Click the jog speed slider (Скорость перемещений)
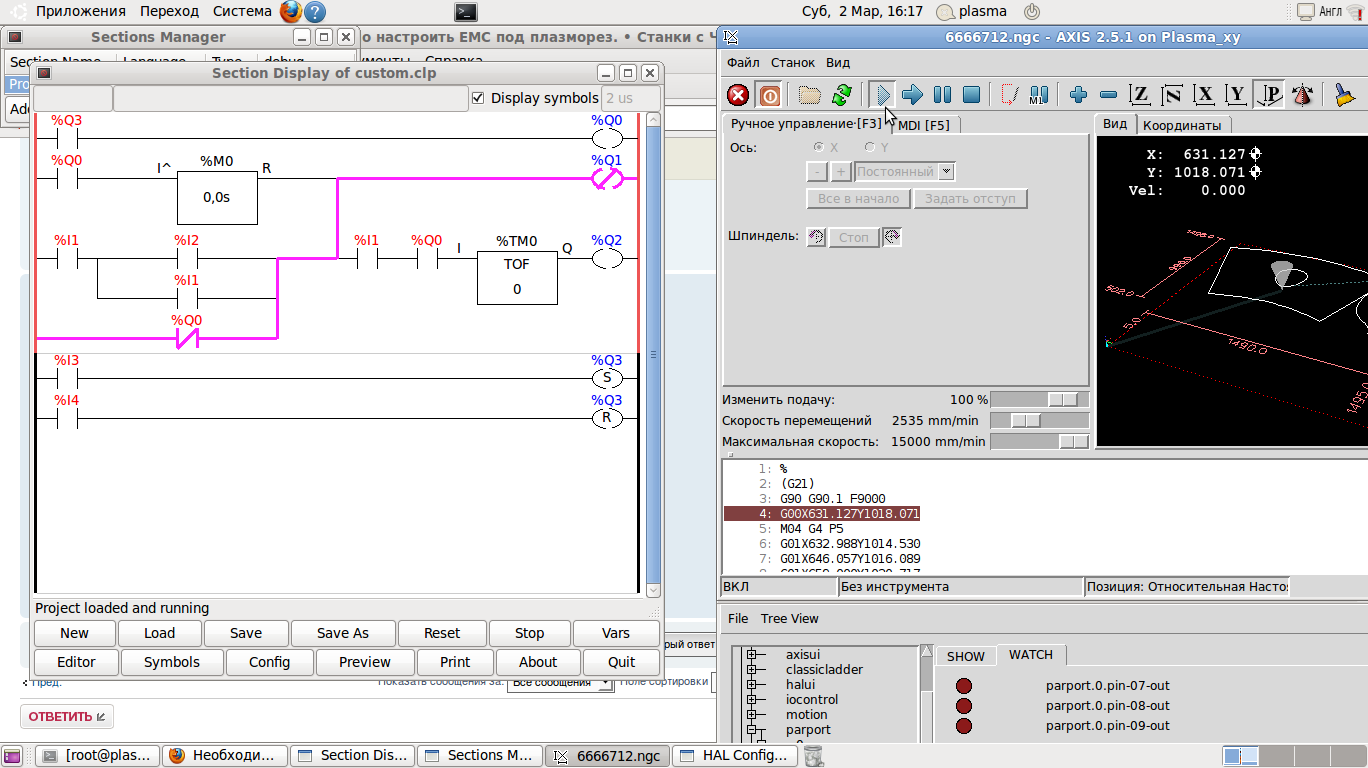Viewport: 1368px width, 768px height. 1040,420
